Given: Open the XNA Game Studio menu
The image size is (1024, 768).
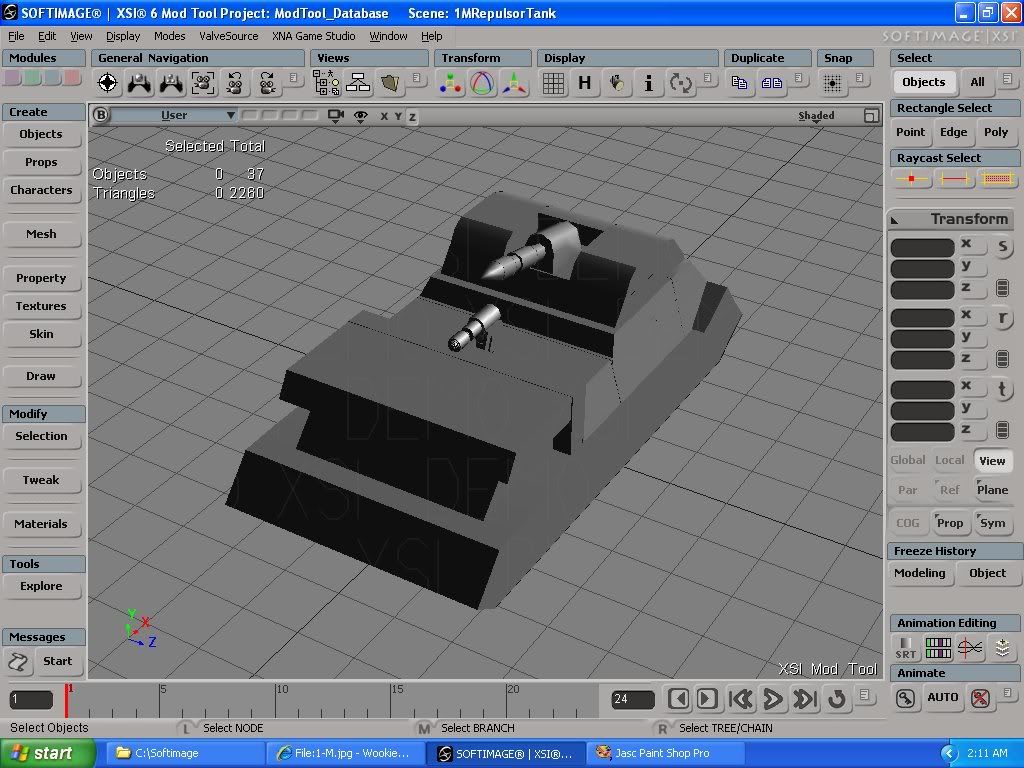Looking at the screenshot, I should click(x=313, y=36).
